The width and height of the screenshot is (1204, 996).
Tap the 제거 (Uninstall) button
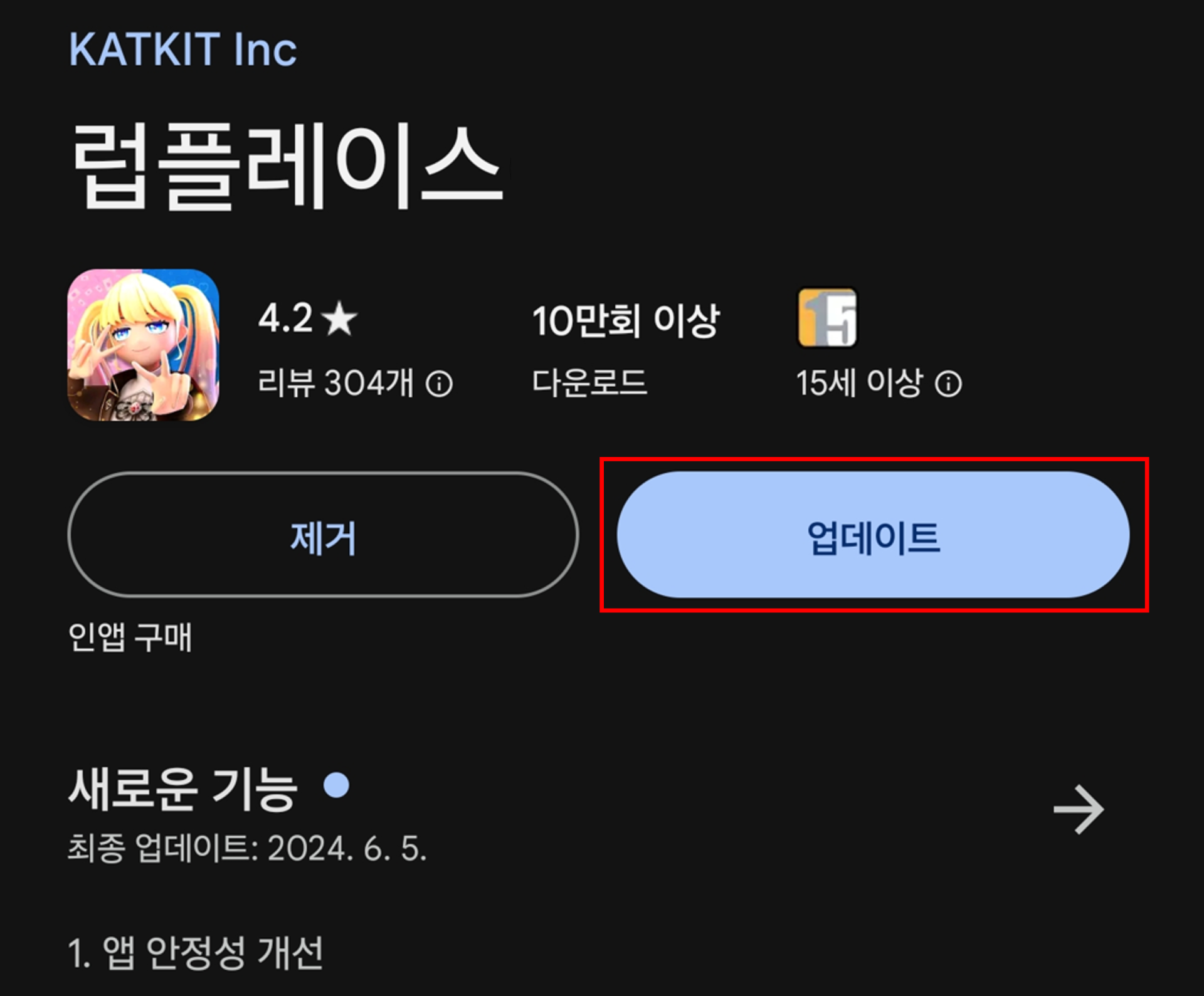pyautogui.click(x=323, y=535)
